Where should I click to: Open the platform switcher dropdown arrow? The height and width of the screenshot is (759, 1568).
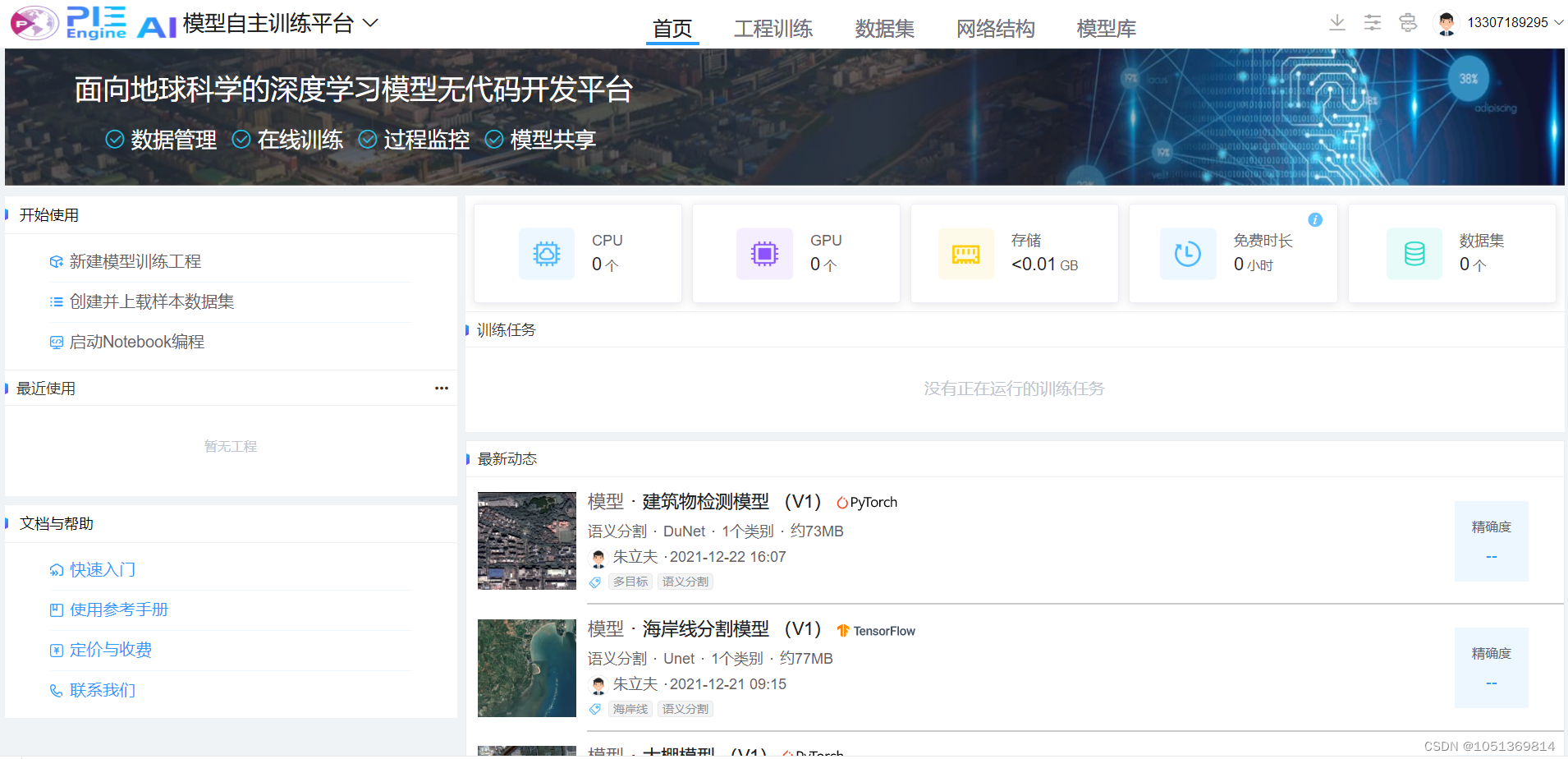coord(370,23)
